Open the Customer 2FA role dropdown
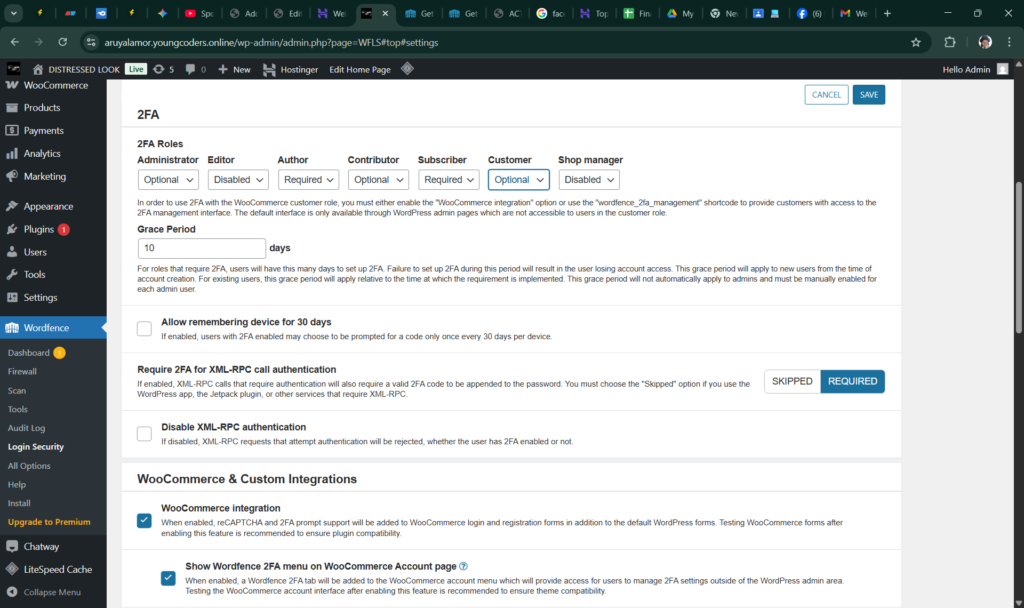The height and width of the screenshot is (608, 1024). [x=518, y=180]
